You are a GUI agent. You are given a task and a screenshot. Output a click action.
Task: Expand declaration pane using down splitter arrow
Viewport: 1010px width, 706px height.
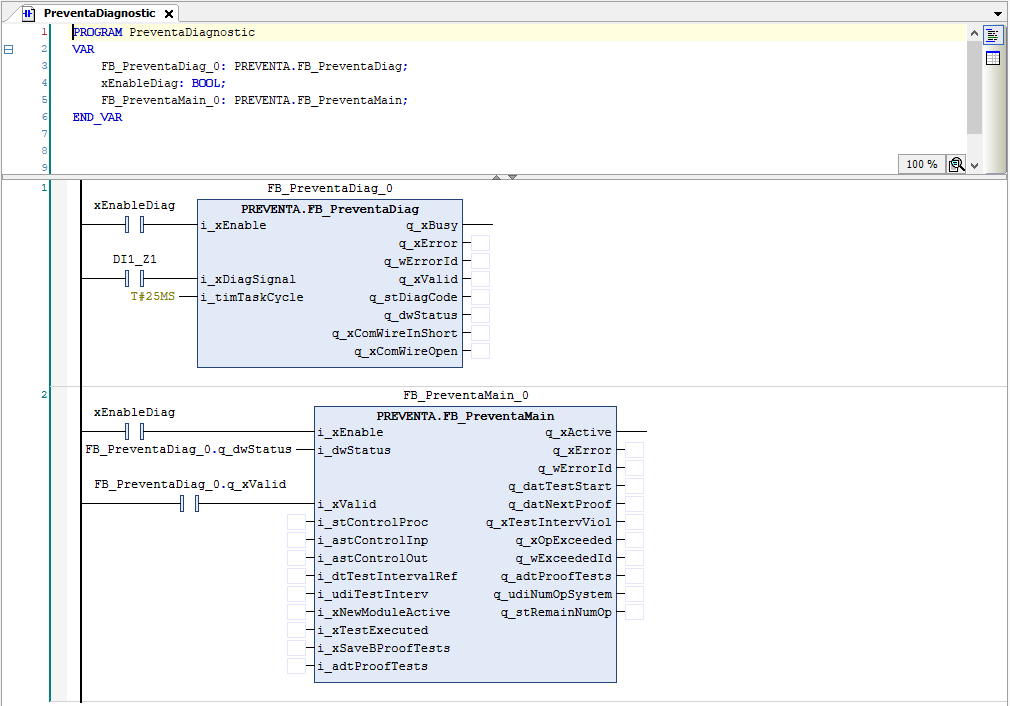click(x=513, y=177)
